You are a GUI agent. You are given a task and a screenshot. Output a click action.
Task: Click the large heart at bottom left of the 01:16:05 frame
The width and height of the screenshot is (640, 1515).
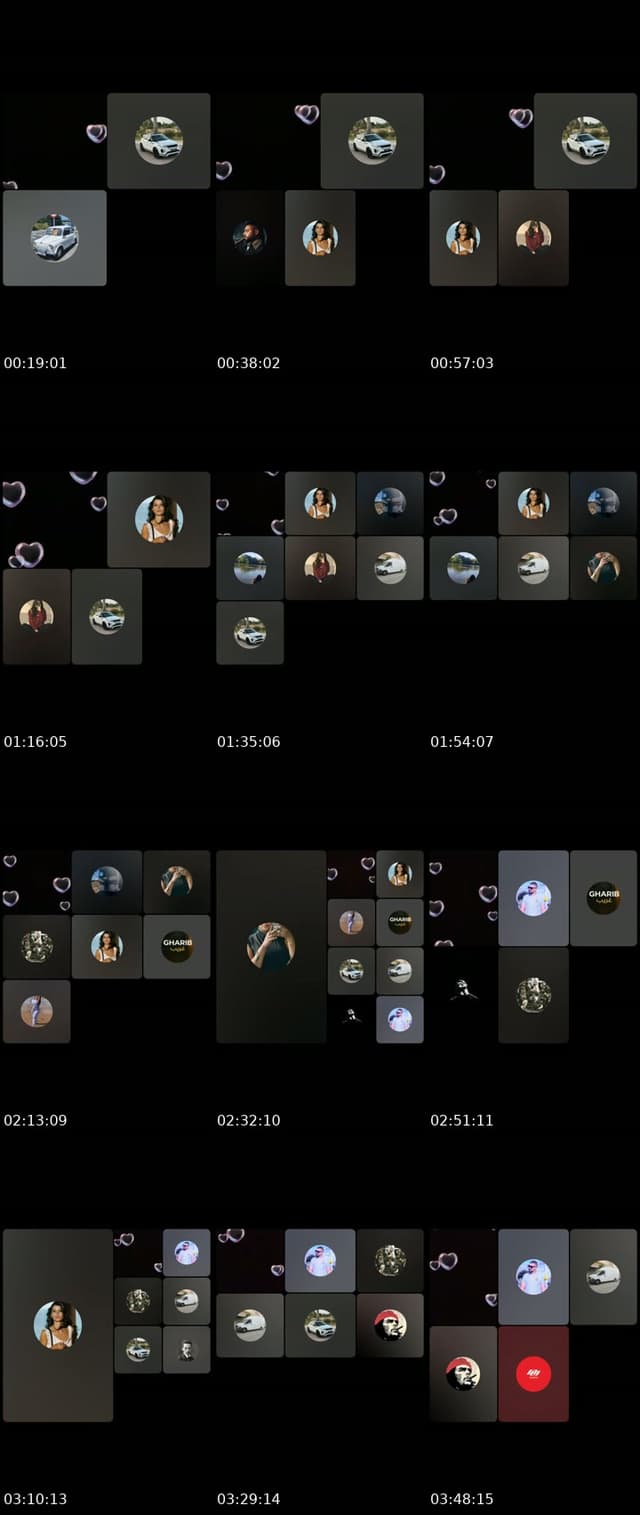(28, 554)
